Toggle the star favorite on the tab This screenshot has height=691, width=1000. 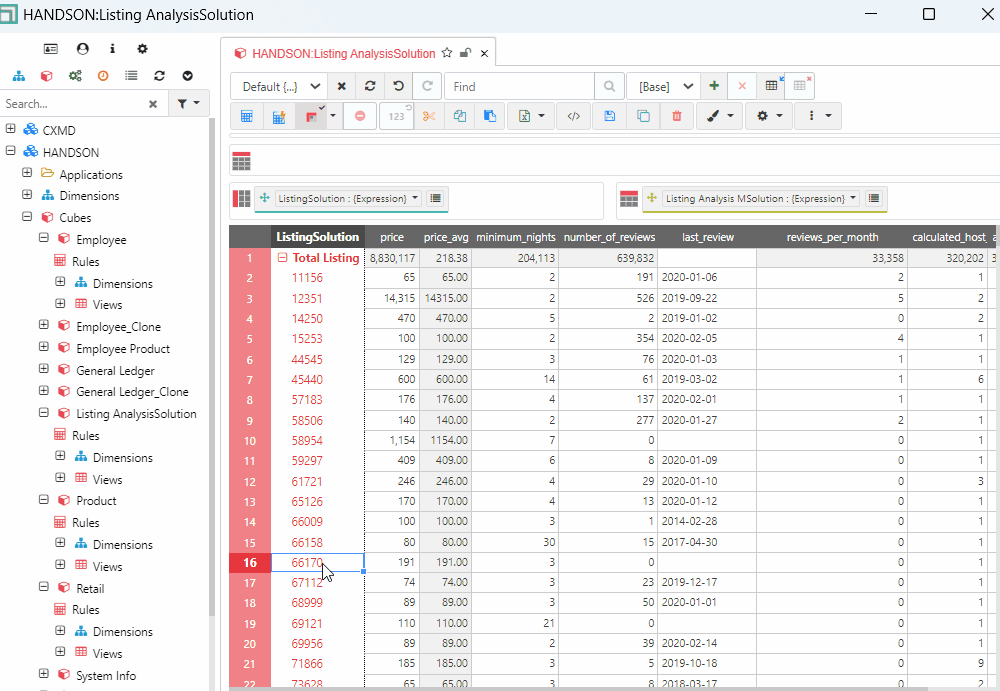[x=447, y=54]
